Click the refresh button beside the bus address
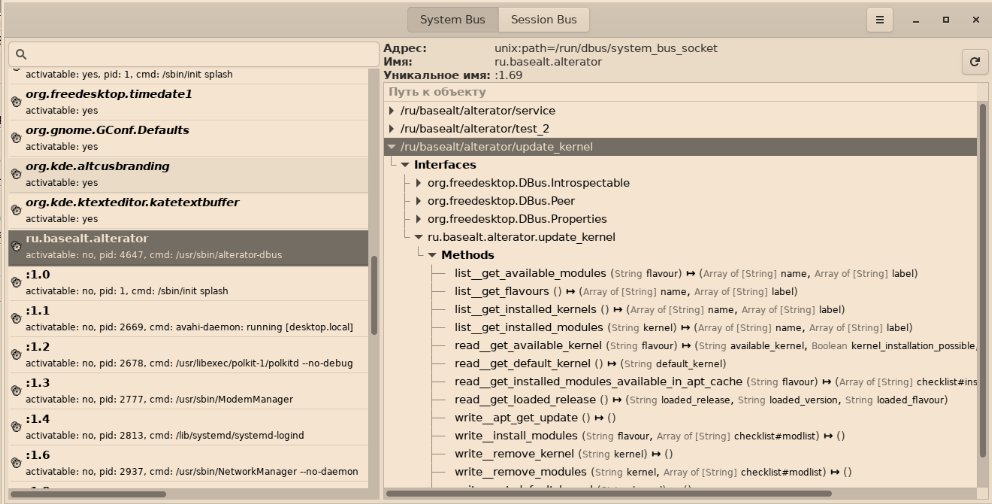This screenshot has width=992, height=504. pos(974,62)
